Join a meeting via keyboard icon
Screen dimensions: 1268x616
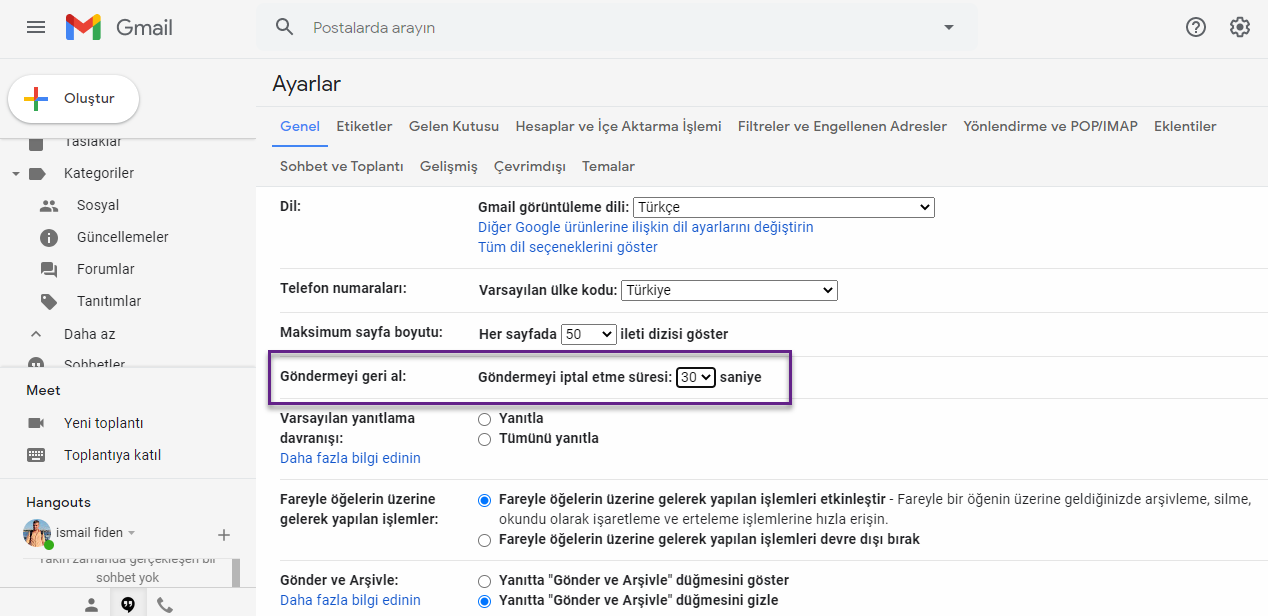pyautogui.click(x=36, y=455)
